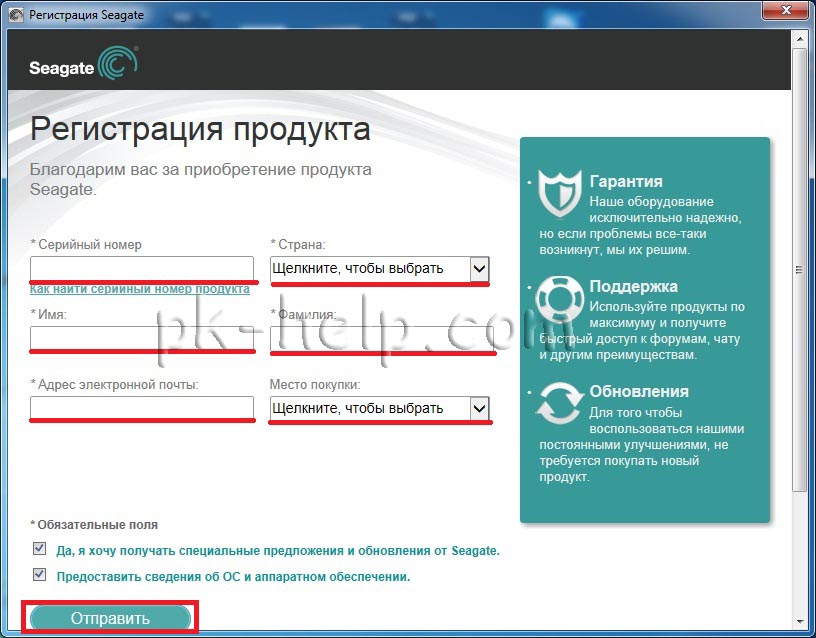Viewport: 816px width, 638px height.
Task: Click the Поддержка lifebuoy icon
Action: [559, 299]
